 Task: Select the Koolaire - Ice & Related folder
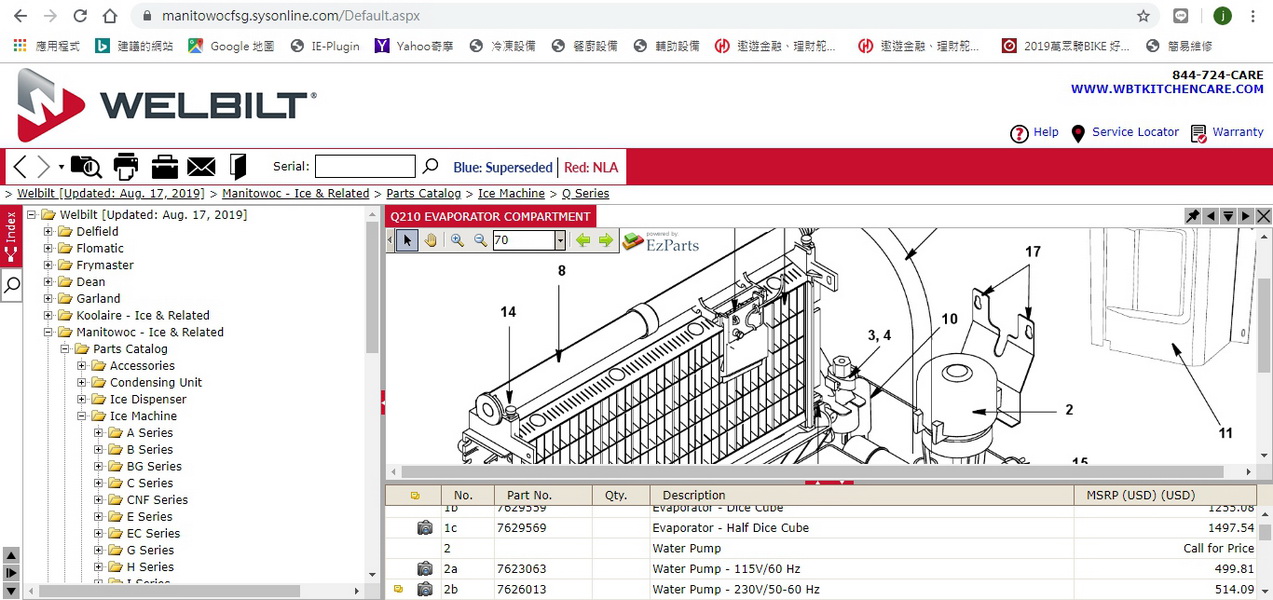[x=143, y=315]
